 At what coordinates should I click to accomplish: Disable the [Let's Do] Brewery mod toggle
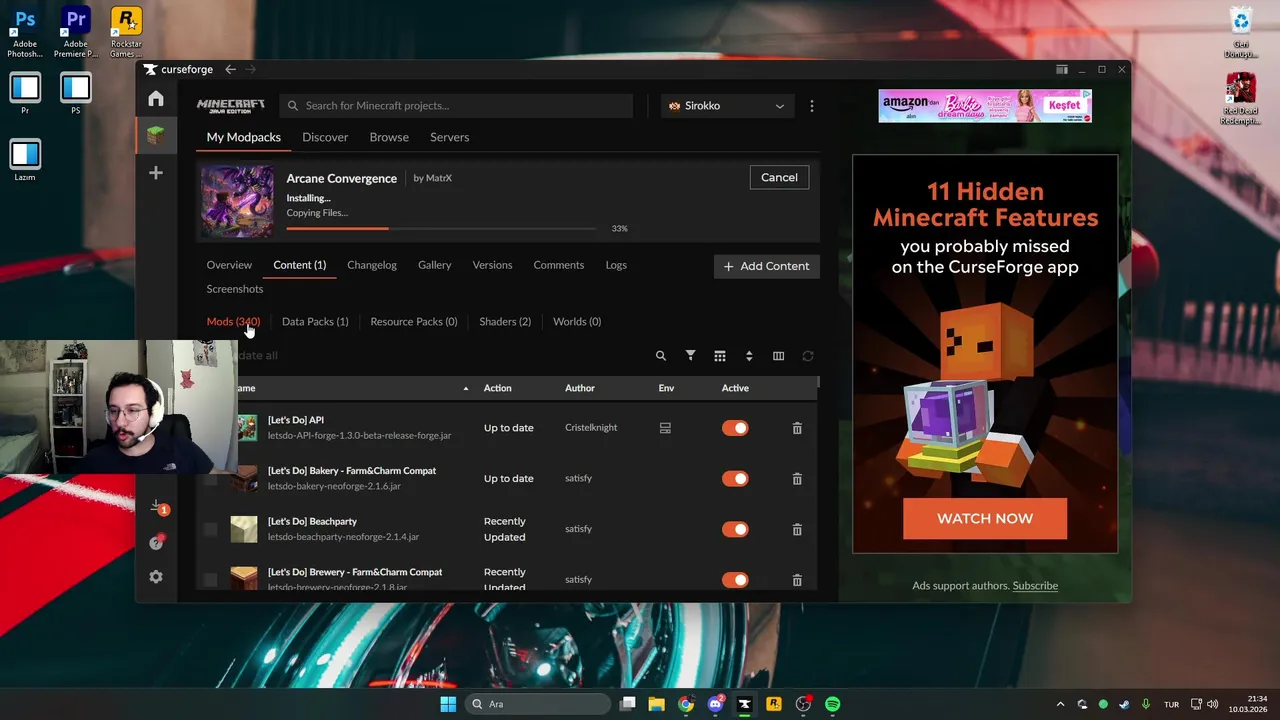tap(735, 580)
